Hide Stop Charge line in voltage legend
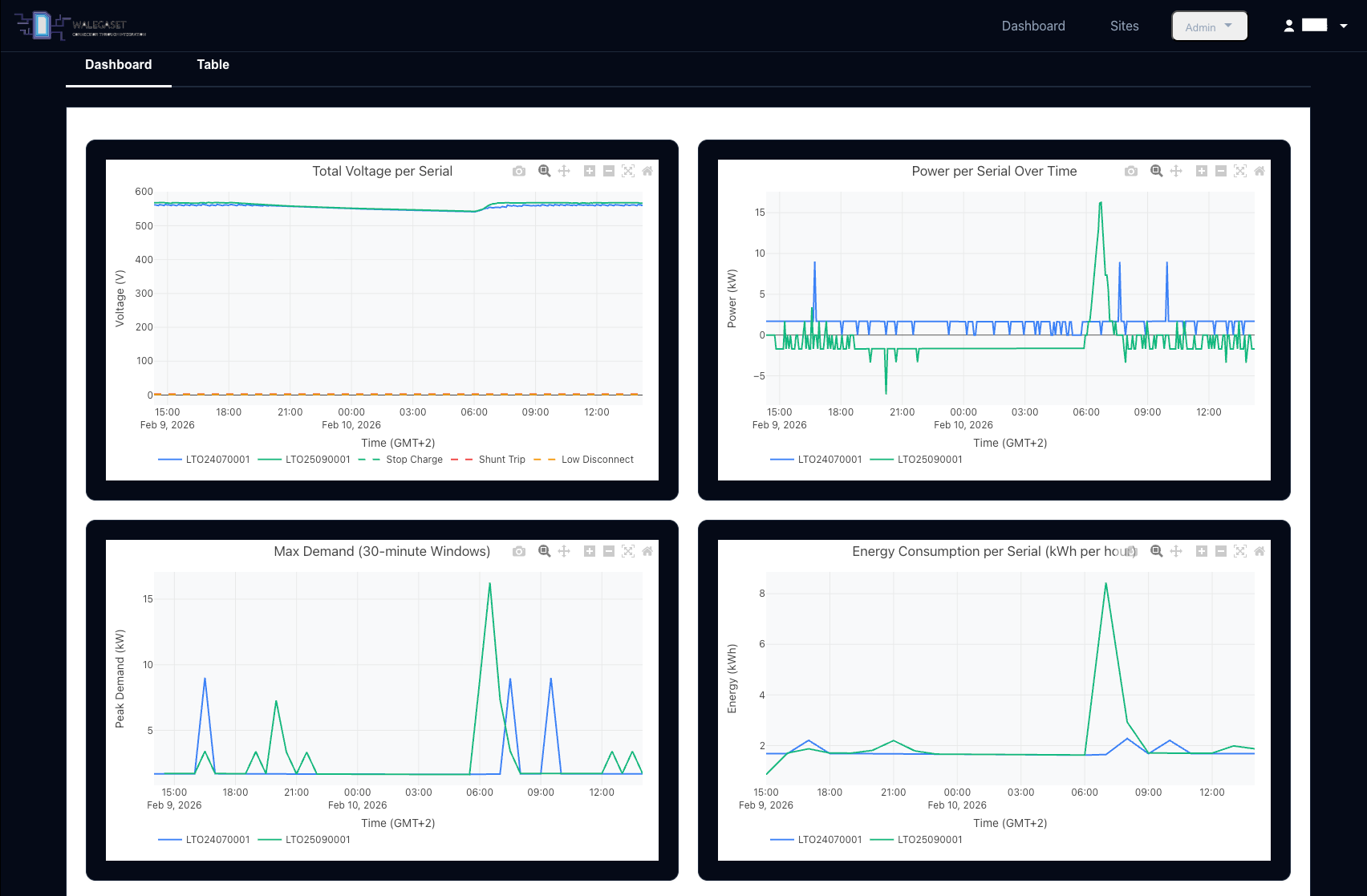This screenshot has width=1367, height=896. 401,460
